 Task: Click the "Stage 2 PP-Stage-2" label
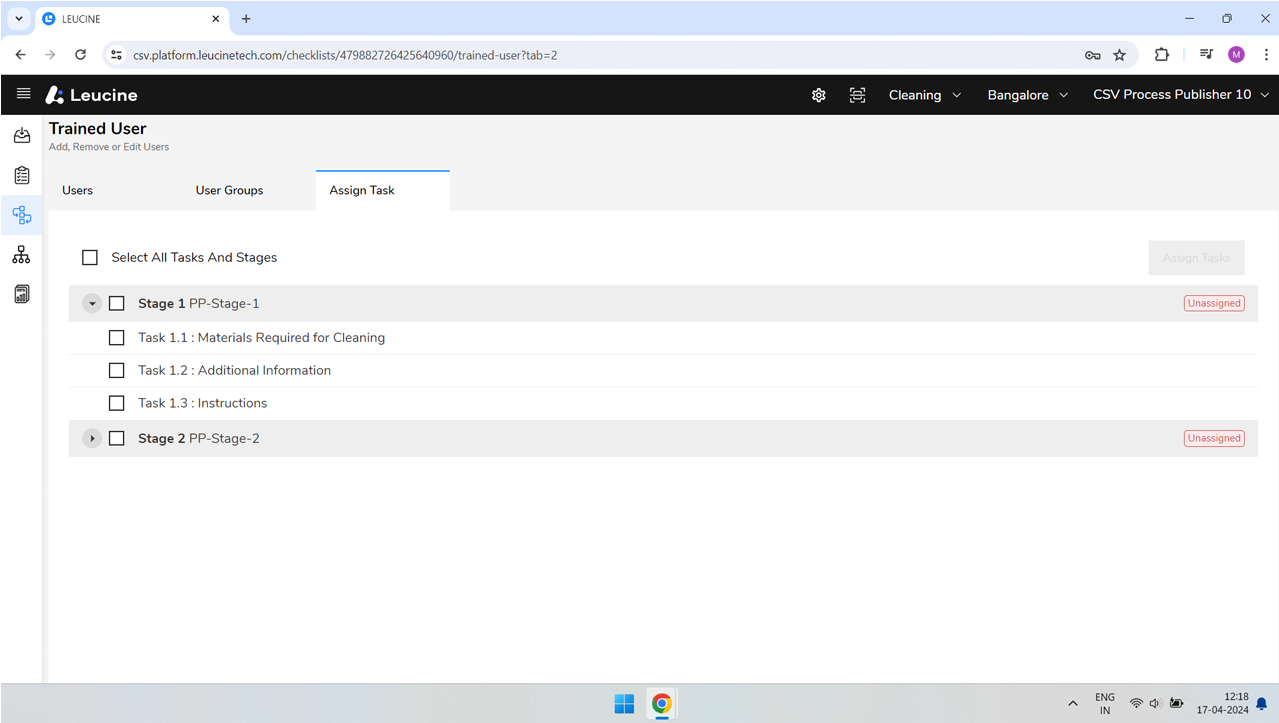click(x=199, y=438)
